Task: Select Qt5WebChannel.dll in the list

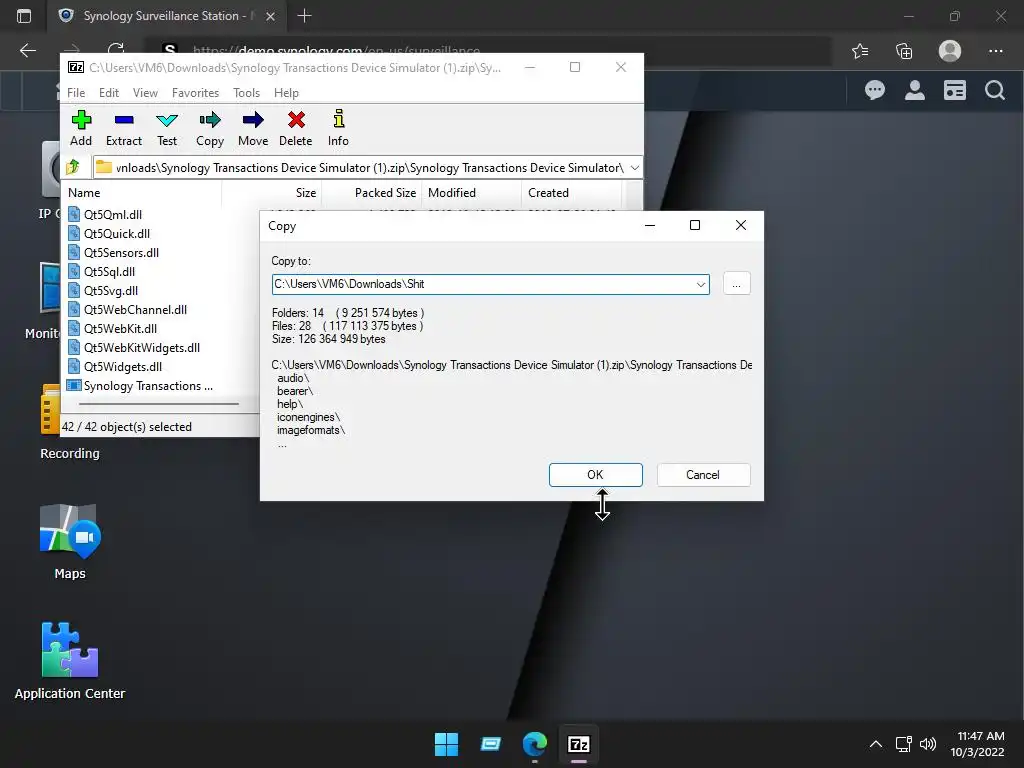Action: (x=135, y=310)
